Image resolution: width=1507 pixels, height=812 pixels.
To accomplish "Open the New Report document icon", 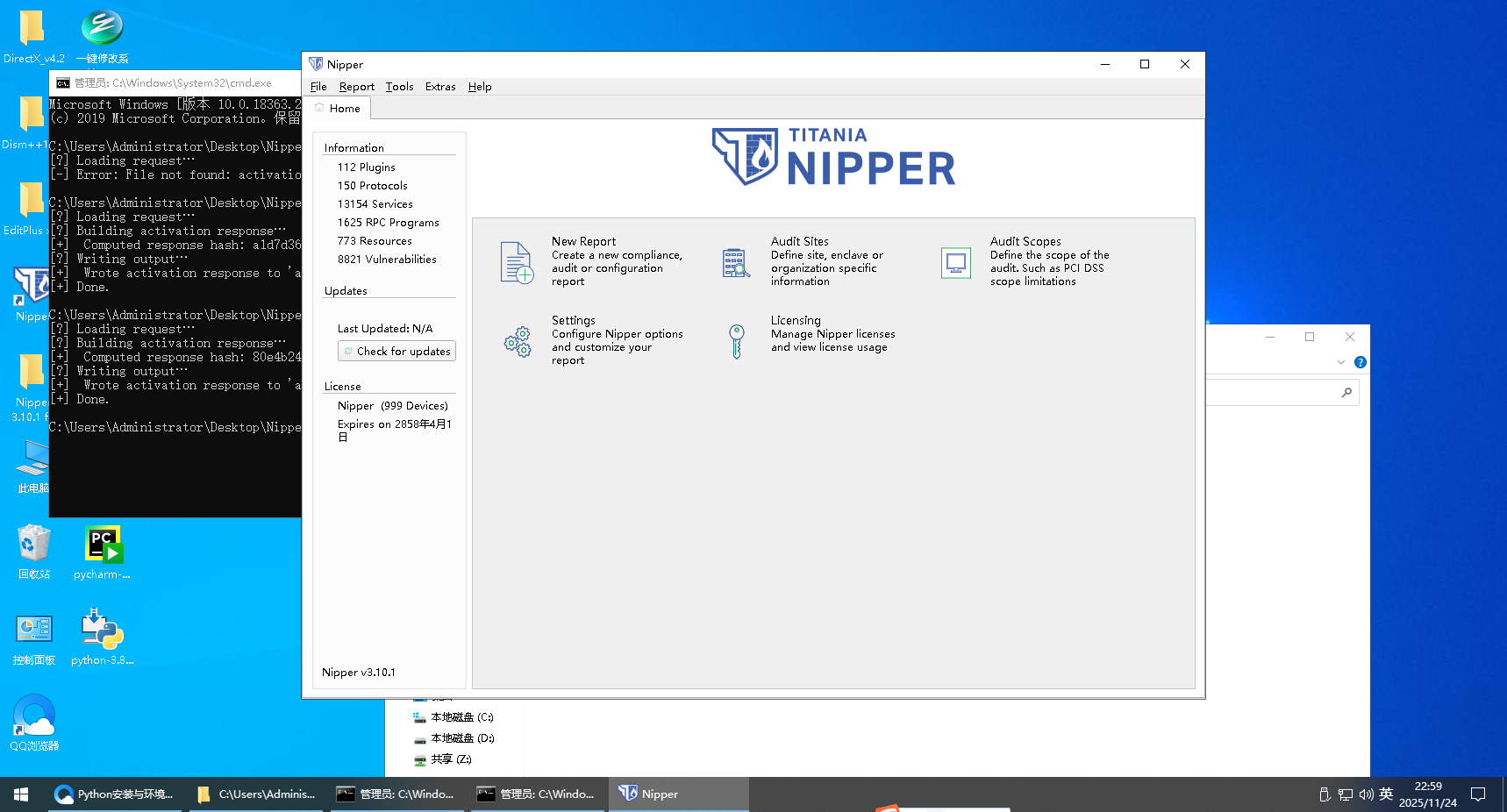I will click(x=517, y=262).
